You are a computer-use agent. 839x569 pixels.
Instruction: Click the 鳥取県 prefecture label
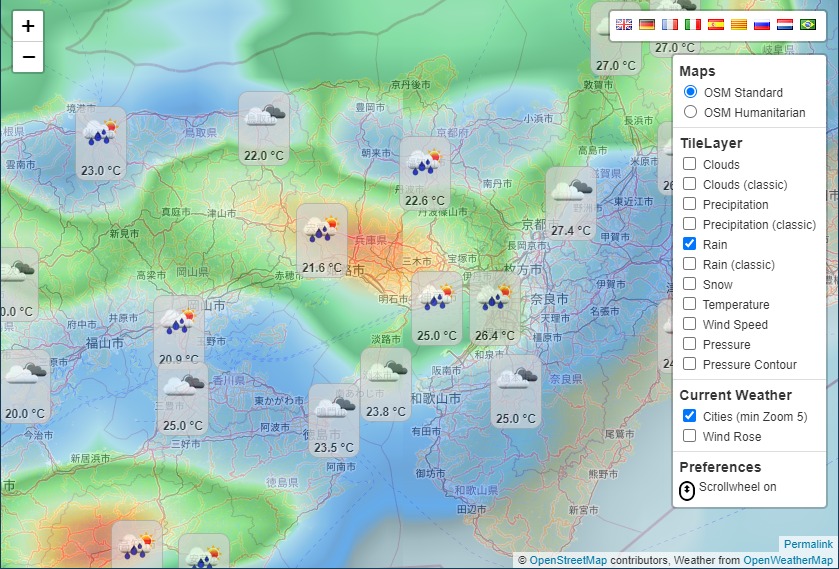click(x=201, y=132)
